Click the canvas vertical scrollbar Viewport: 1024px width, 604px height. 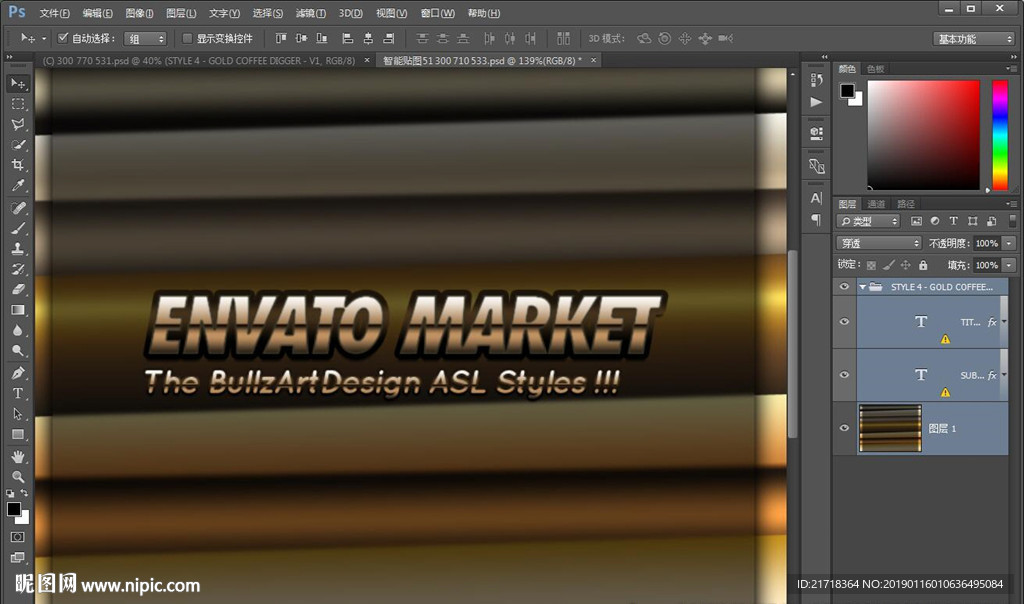click(793, 345)
